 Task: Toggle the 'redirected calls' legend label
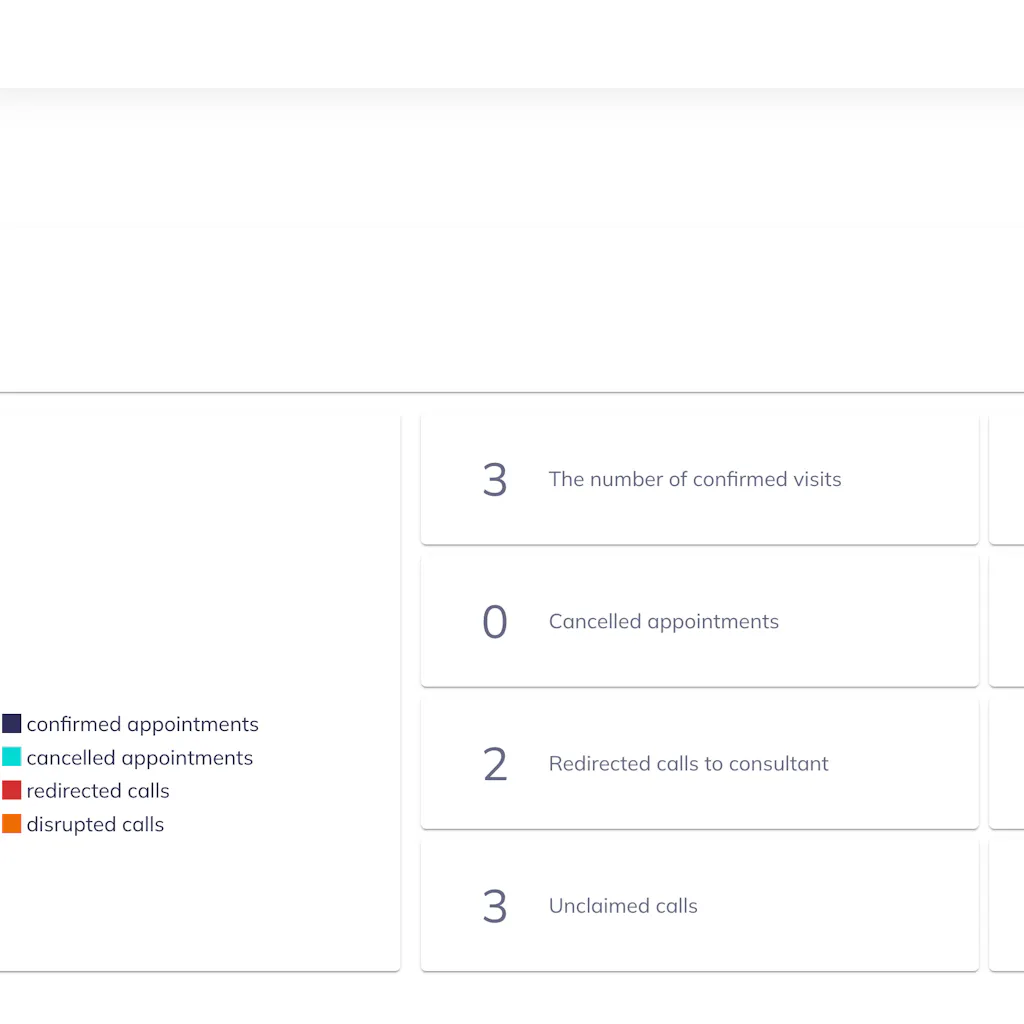click(x=98, y=791)
